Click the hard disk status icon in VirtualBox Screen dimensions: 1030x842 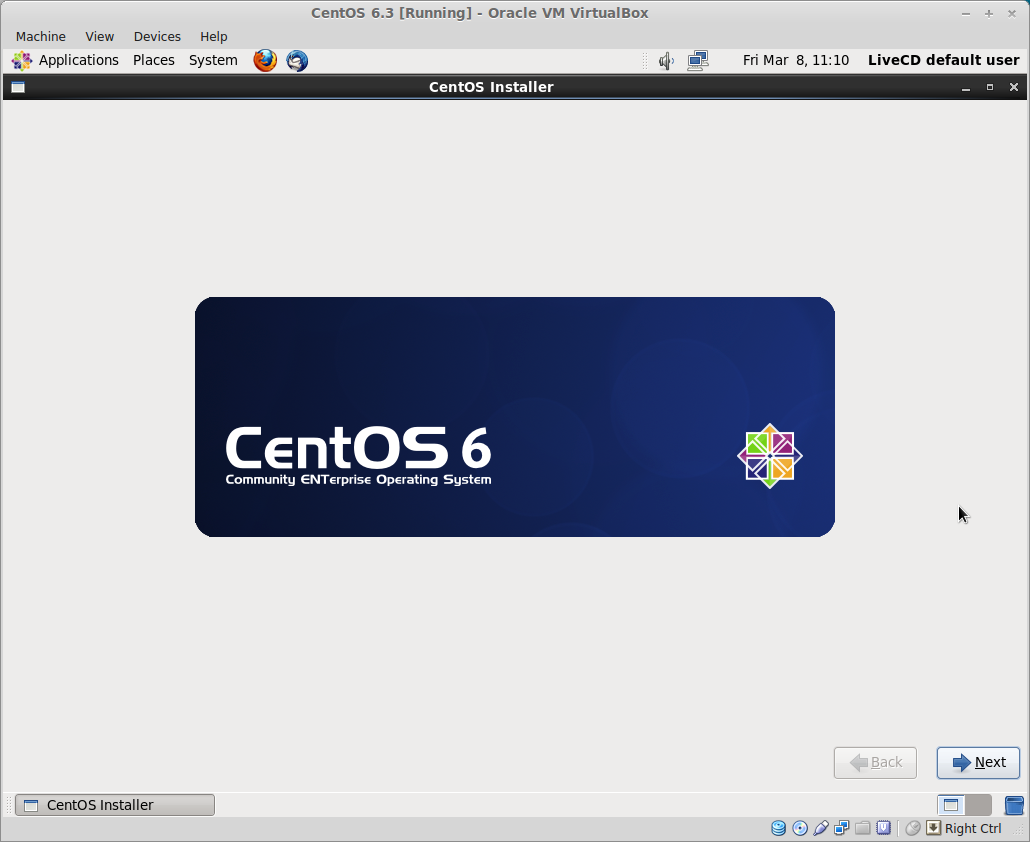click(x=779, y=828)
